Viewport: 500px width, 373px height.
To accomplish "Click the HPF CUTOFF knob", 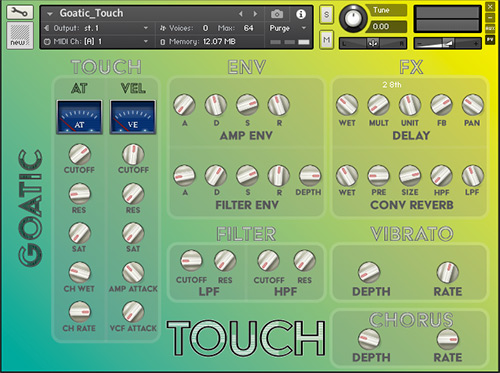I will point(268,261).
